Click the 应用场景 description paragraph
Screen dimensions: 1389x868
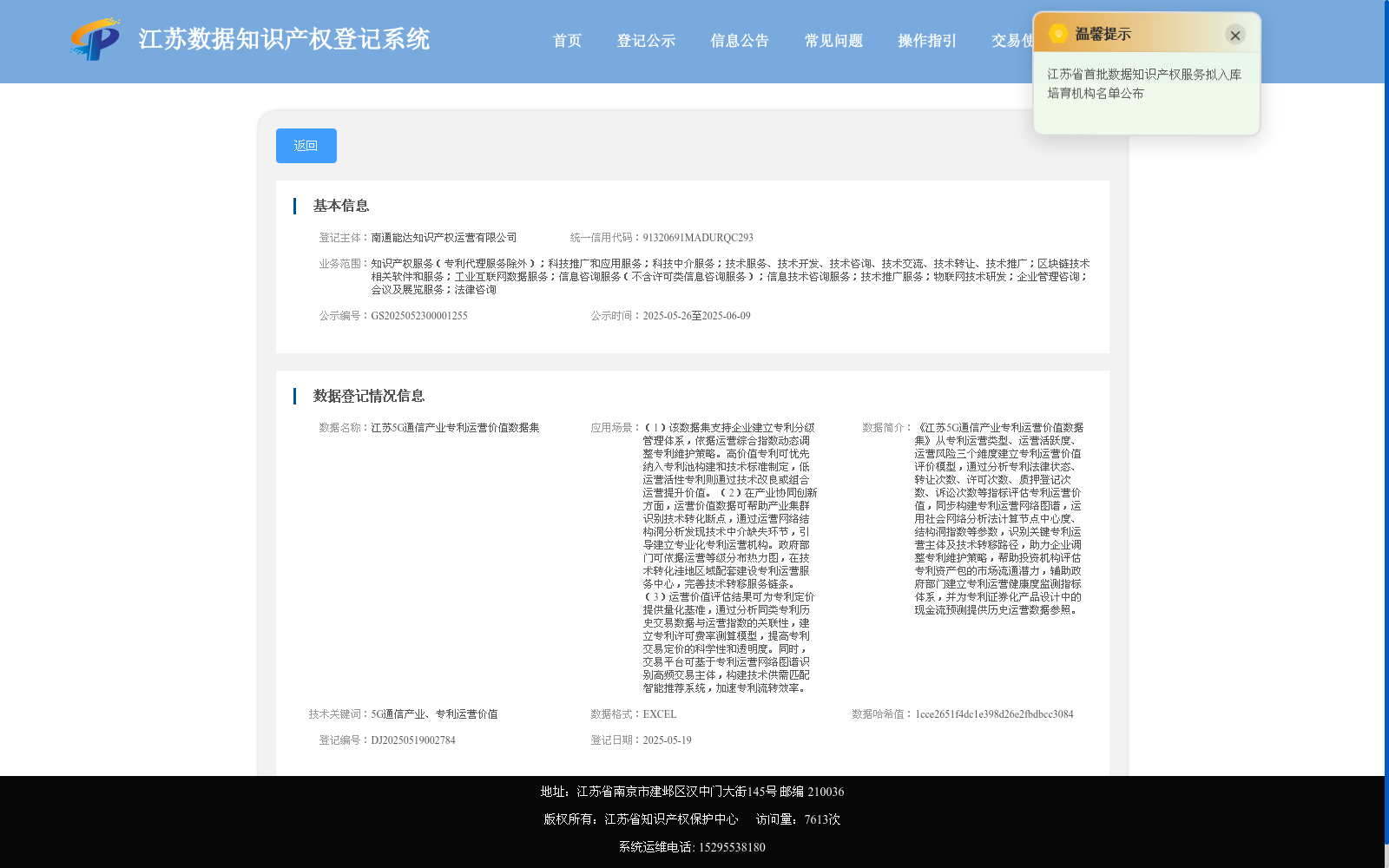pyautogui.click(x=729, y=558)
